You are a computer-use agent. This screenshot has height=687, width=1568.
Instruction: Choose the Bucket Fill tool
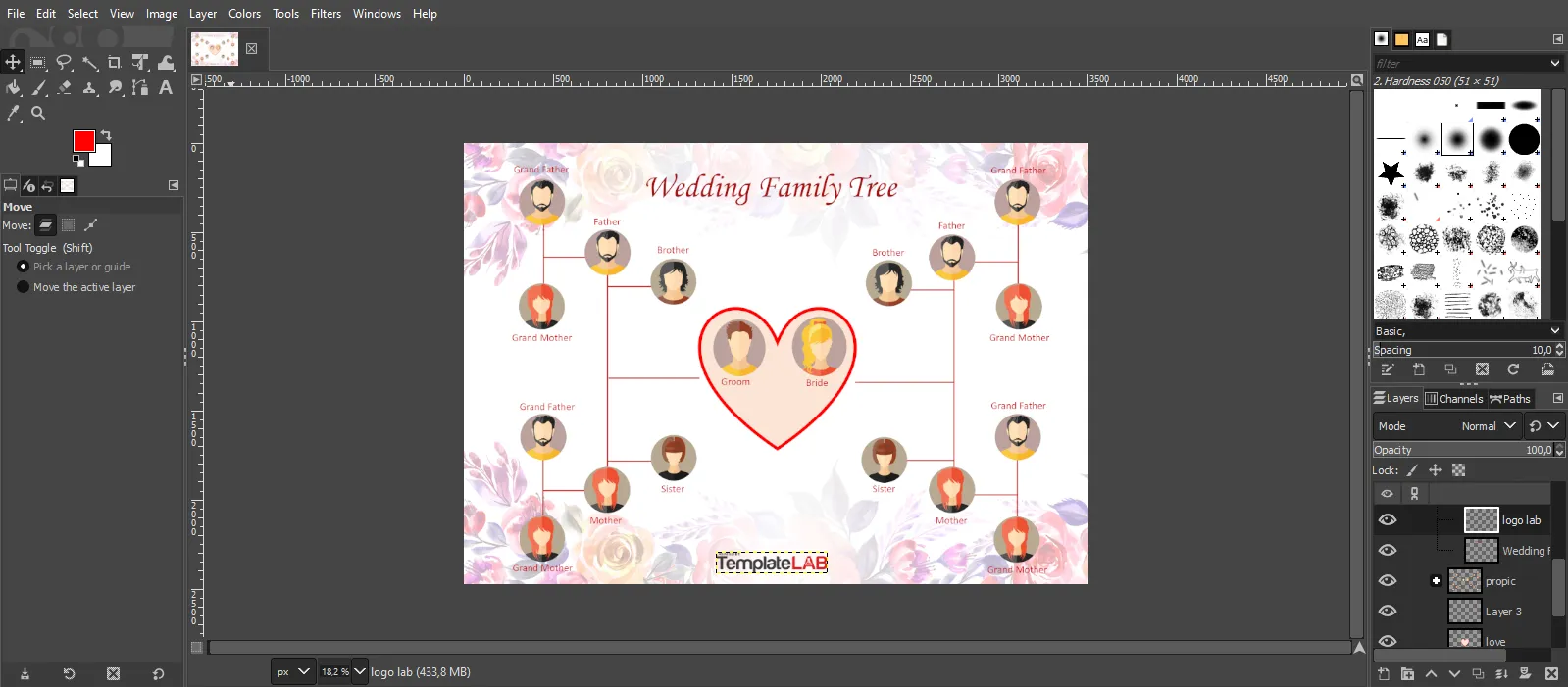tap(13, 88)
